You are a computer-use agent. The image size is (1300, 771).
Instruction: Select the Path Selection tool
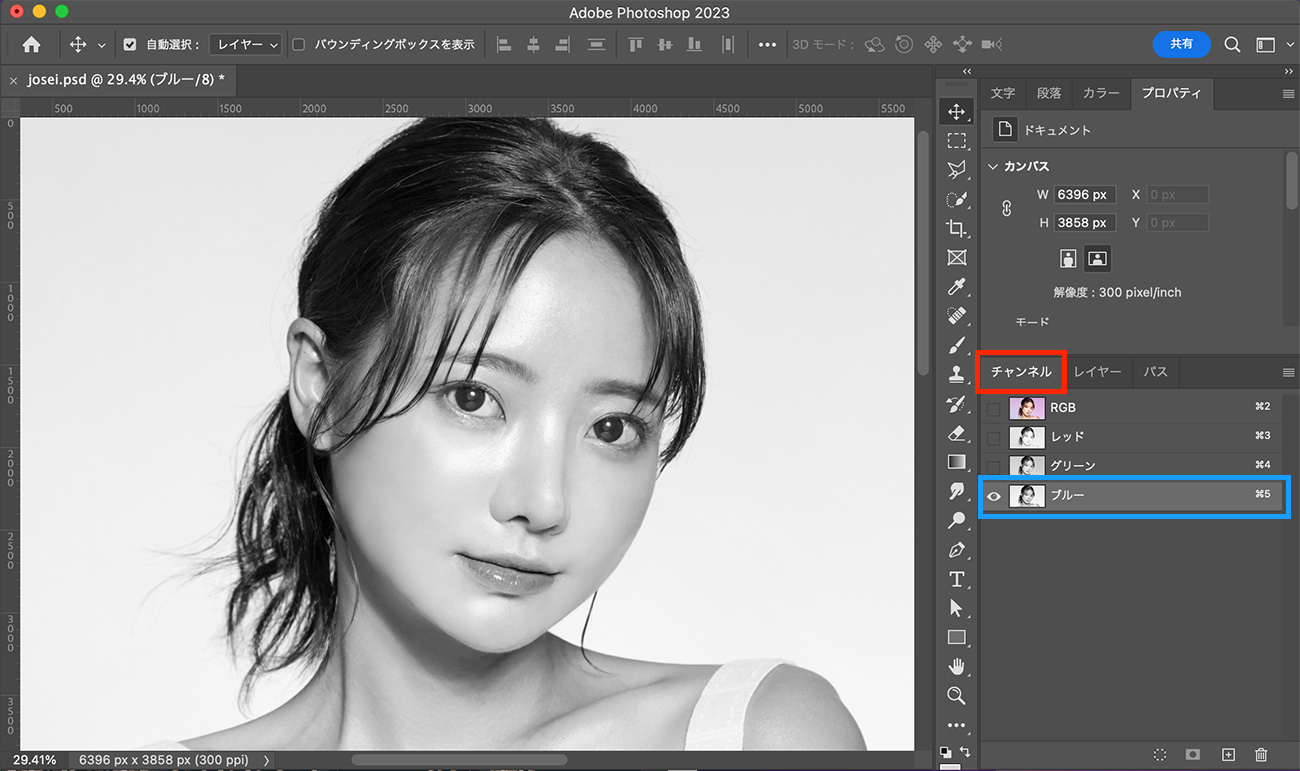tap(957, 608)
